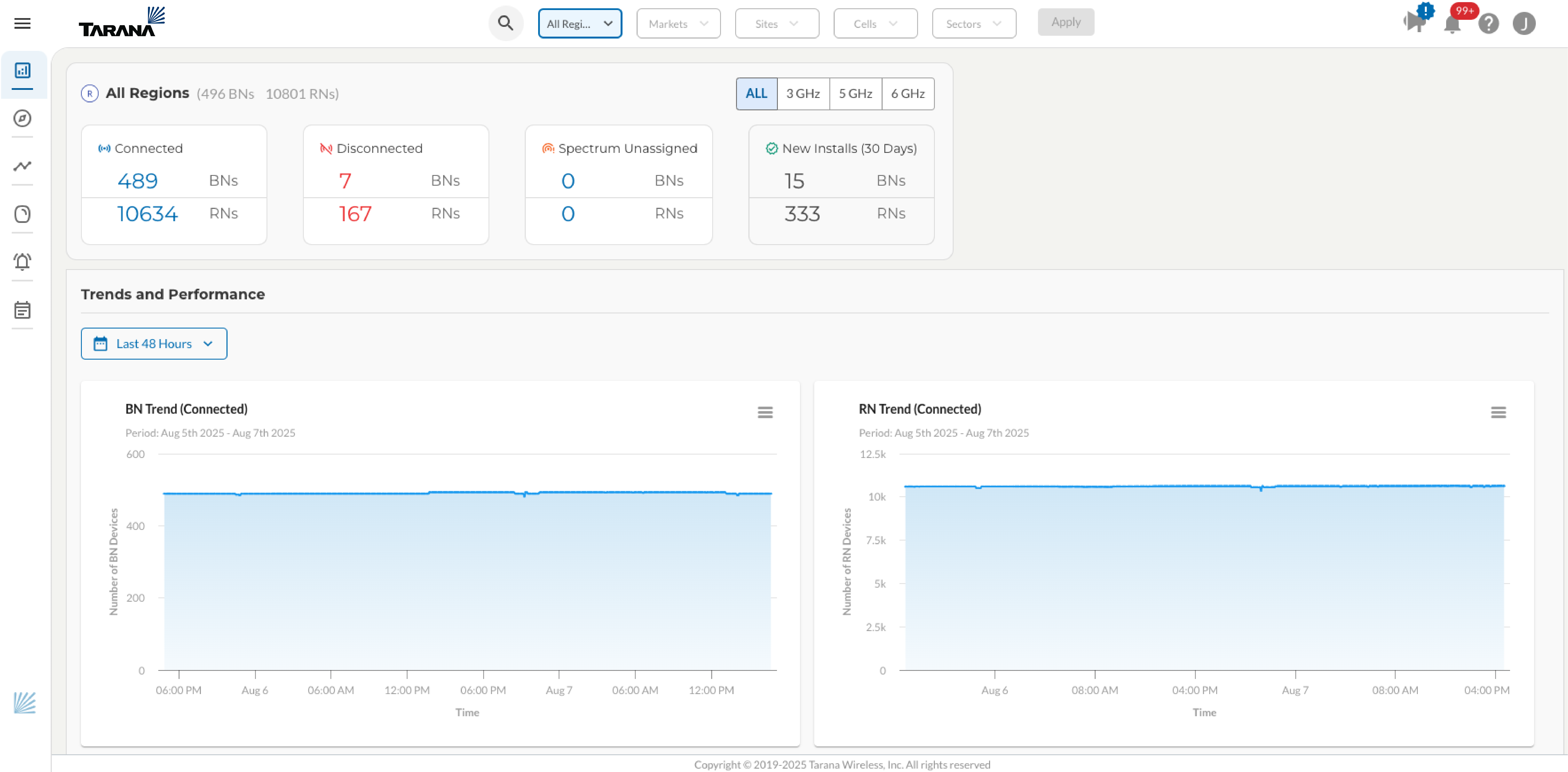Click the 15 new install BNs value
The image size is (1568, 772).
794,181
